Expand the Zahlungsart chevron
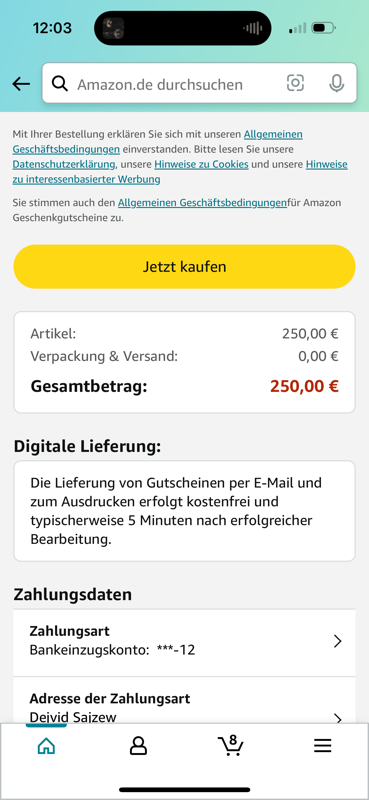The image size is (369, 800). coord(337,641)
